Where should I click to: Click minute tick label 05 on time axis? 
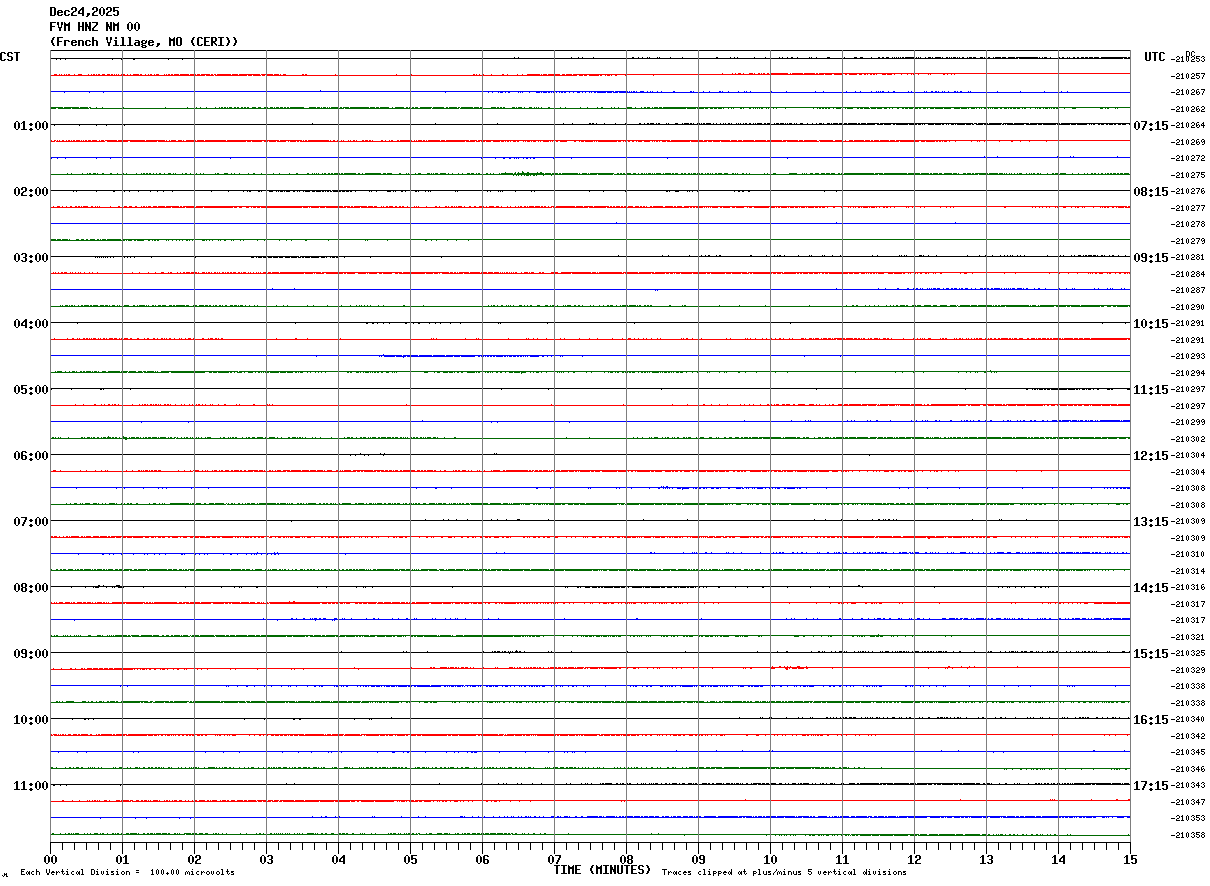(x=410, y=859)
